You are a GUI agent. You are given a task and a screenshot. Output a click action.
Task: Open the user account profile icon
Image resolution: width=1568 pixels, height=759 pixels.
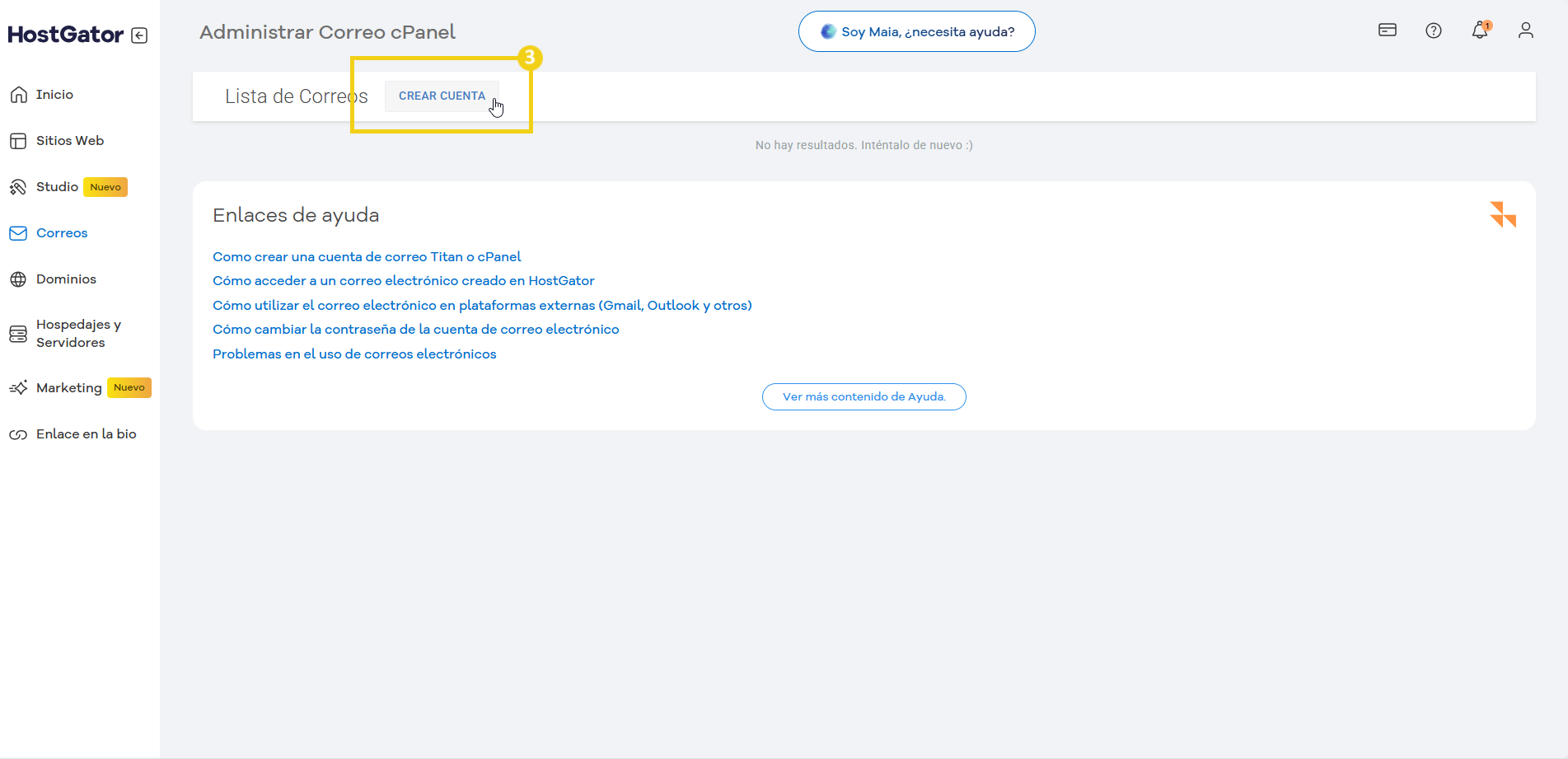click(1526, 30)
